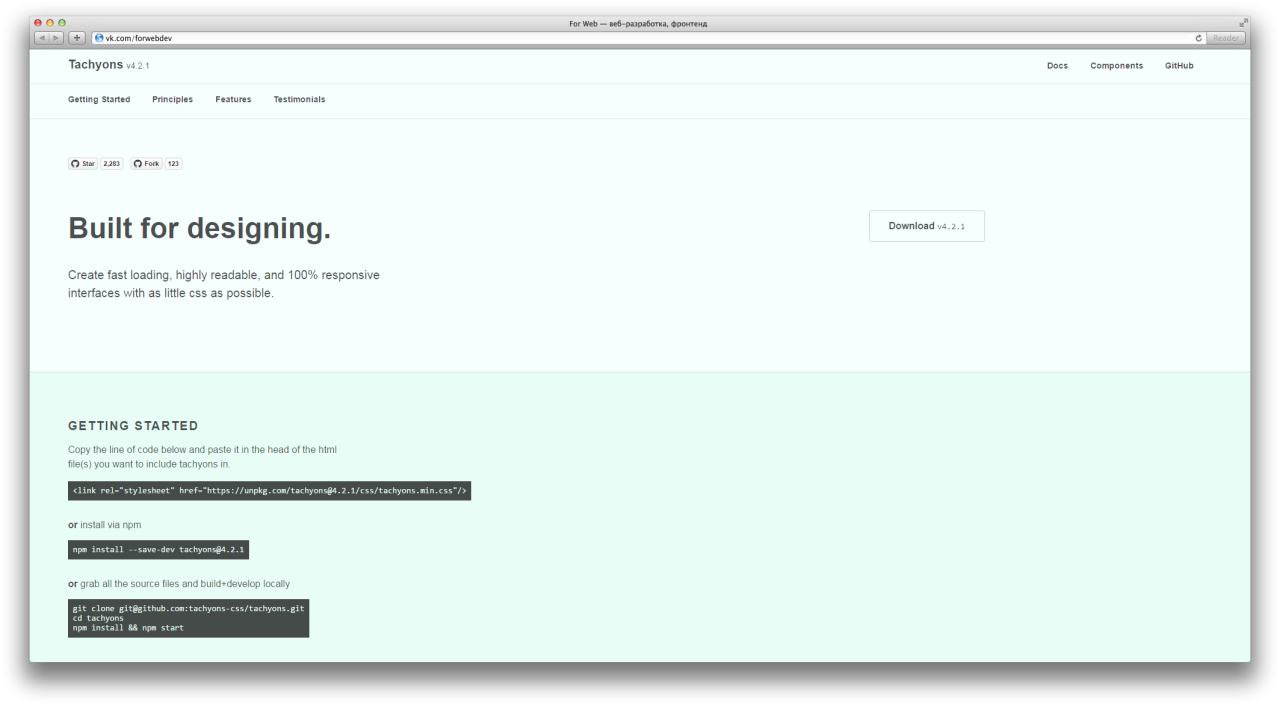Download Tachyons v4.2.1
Screen dimensions: 1280x705
click(x=927, y=226)
